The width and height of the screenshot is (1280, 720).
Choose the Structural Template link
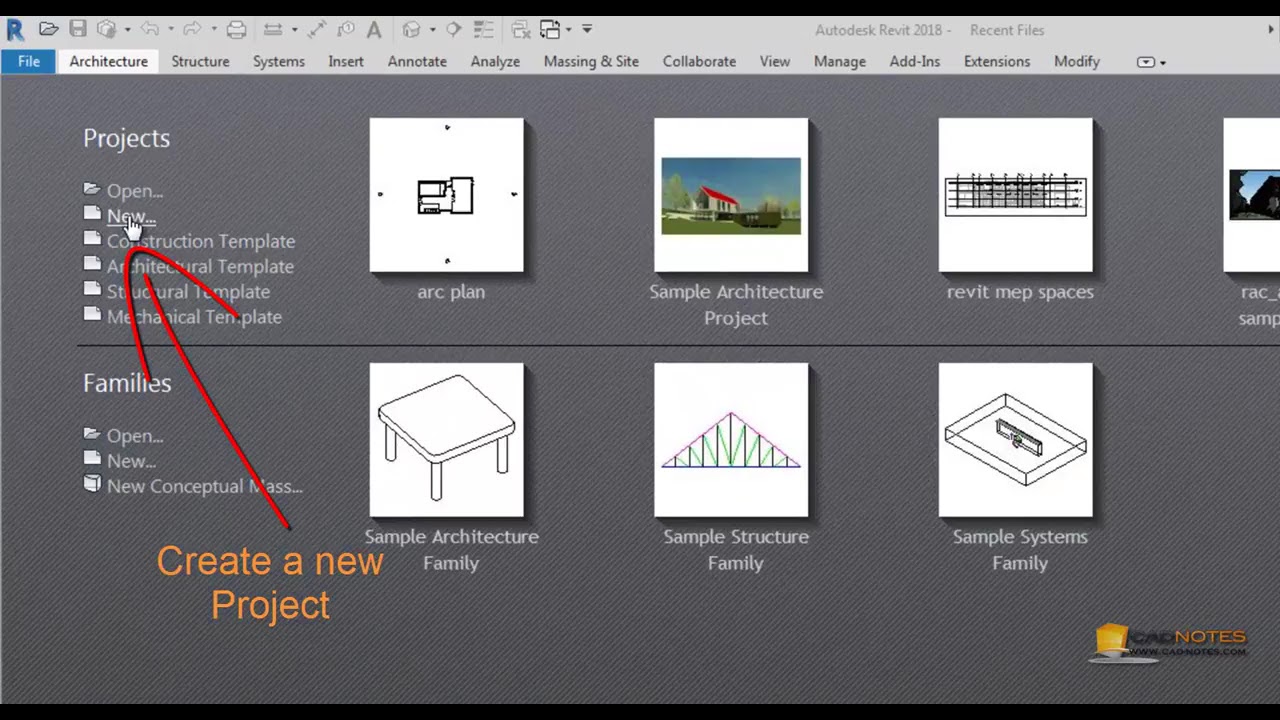coord(188,292)
